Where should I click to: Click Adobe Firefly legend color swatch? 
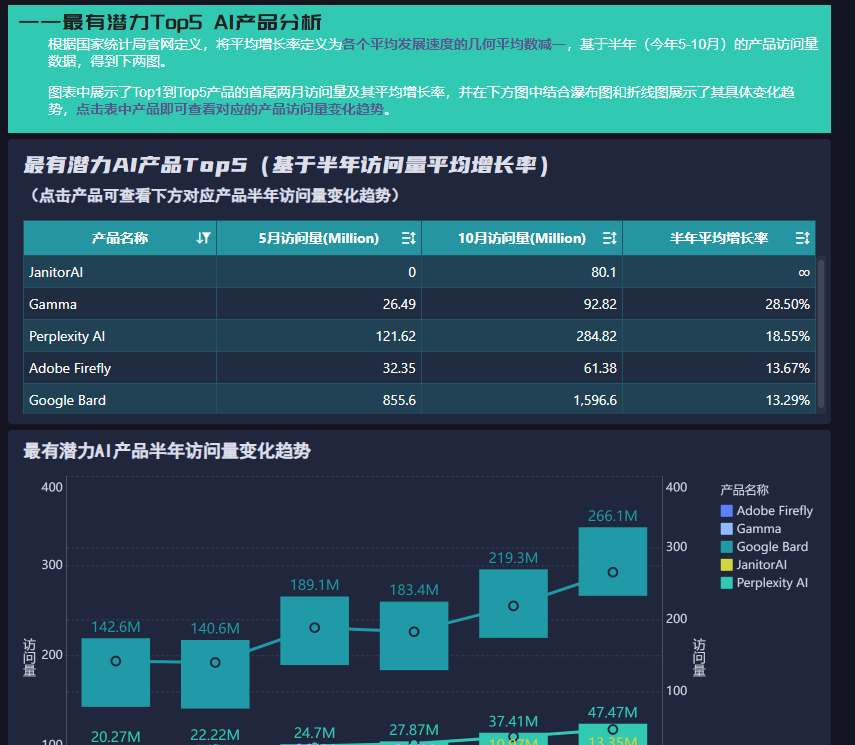[x=726, y=510]
